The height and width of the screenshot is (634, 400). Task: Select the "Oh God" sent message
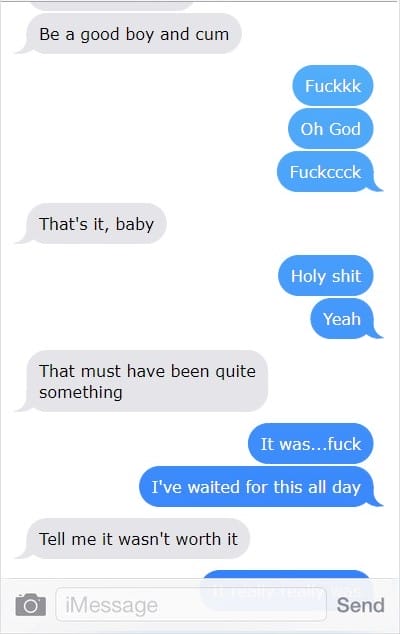tap(330, 129)
